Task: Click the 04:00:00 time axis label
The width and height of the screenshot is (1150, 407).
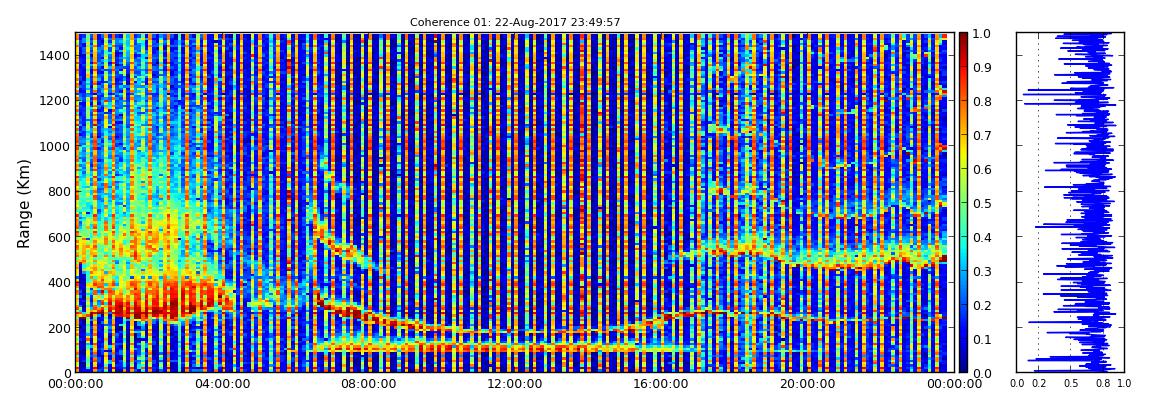Action: 220,384
